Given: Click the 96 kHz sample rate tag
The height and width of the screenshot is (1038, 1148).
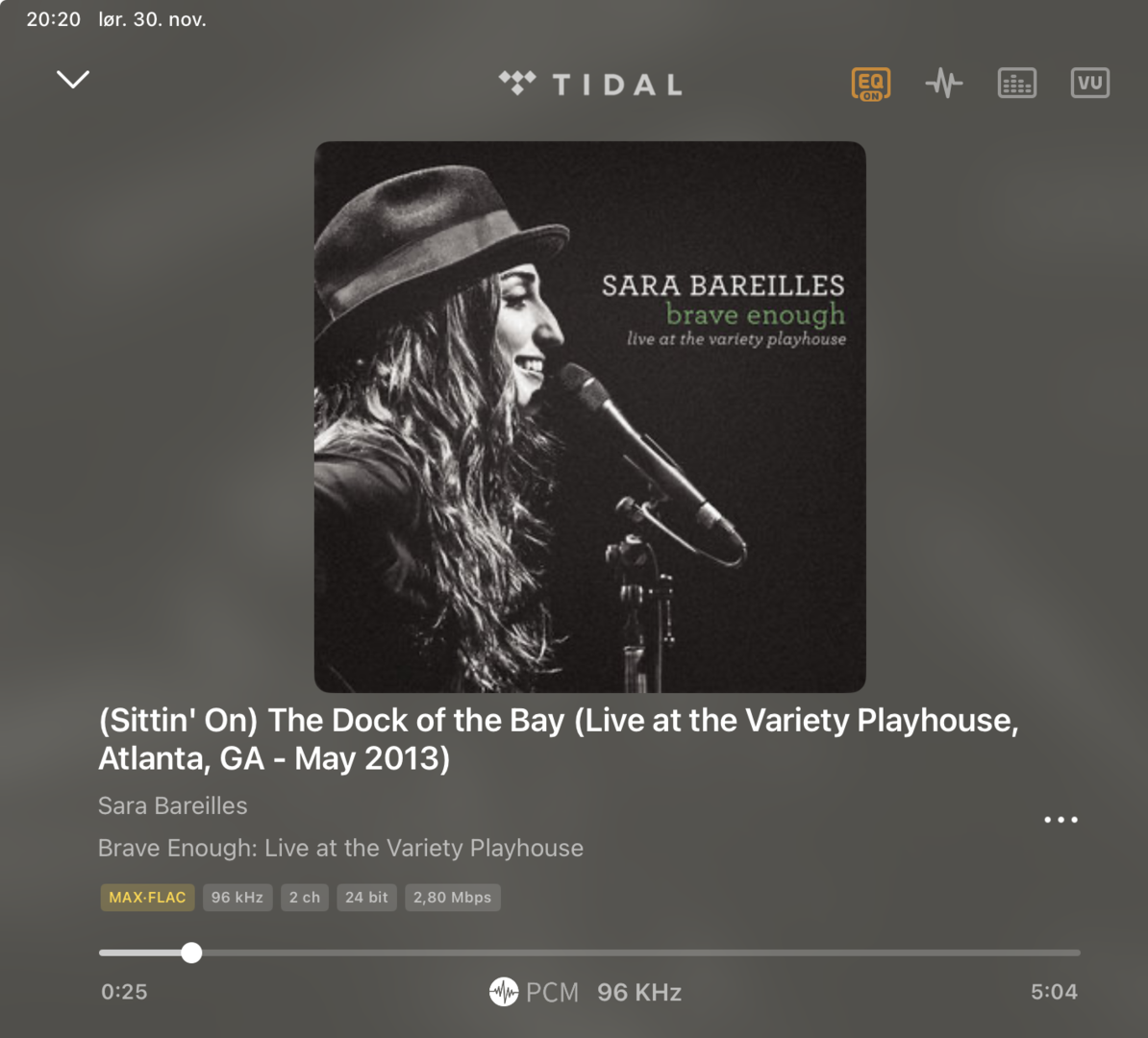Looking at the screenshot, I should pyautogui.click(x=237, y=898).
